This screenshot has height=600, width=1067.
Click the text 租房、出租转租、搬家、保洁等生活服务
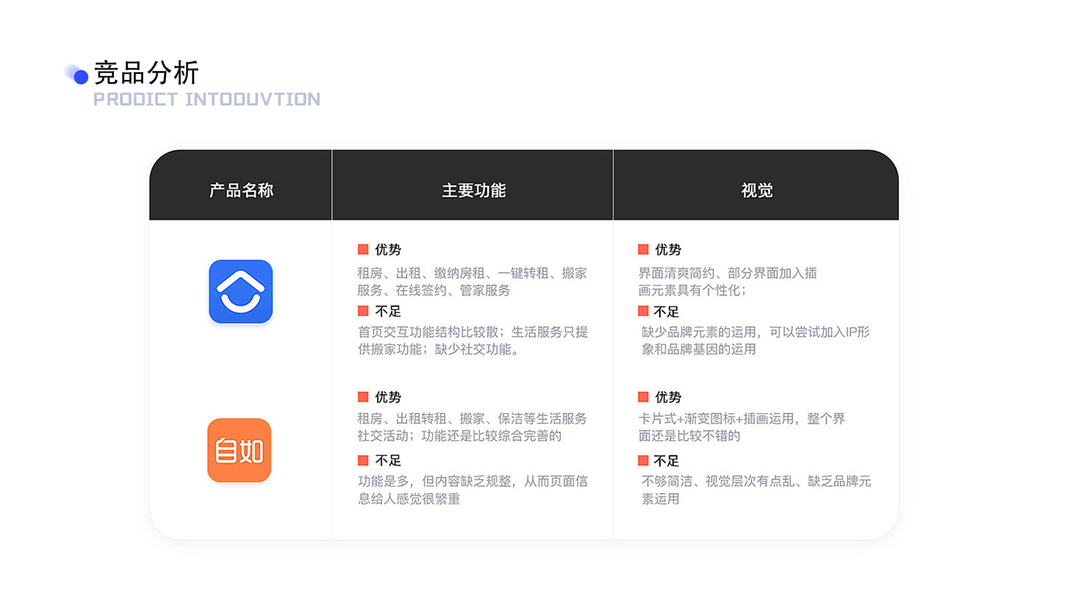tap(472, 418)
